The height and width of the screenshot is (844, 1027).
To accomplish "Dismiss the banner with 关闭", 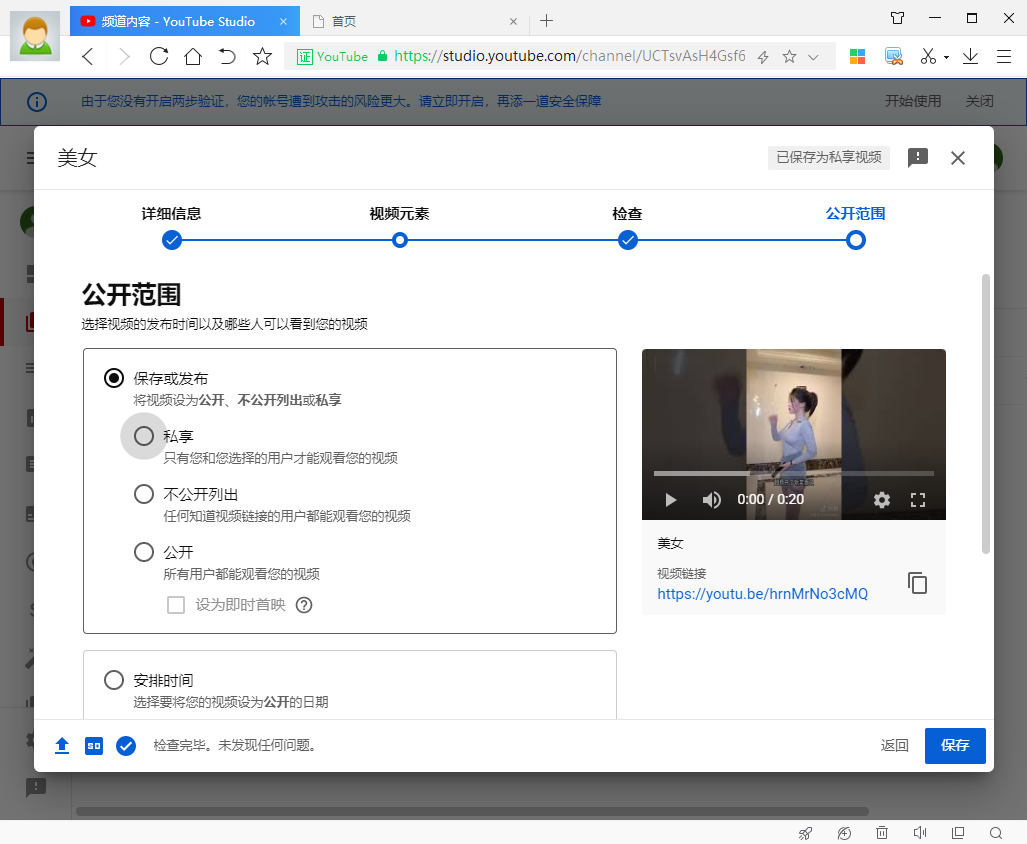I will [x=979, y=101].
